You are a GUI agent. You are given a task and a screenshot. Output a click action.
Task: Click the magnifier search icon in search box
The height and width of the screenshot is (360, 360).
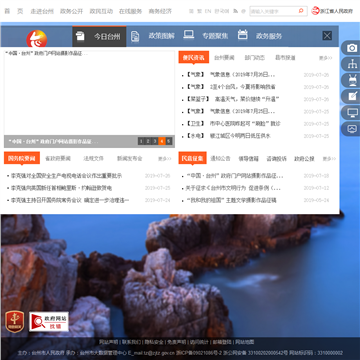(x=301, y=11)
